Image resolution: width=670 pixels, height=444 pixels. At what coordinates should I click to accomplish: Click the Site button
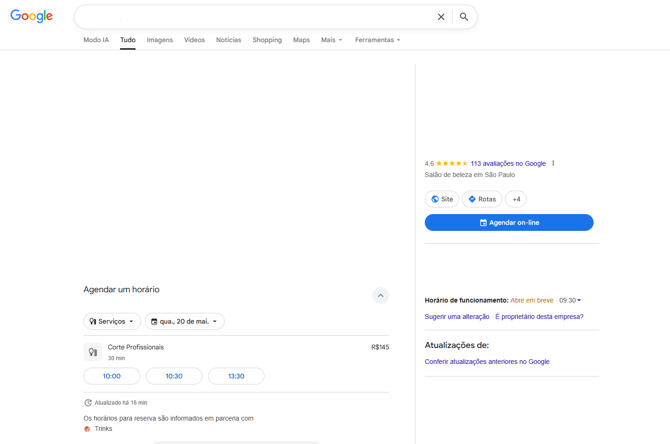[x=442, y=199]
